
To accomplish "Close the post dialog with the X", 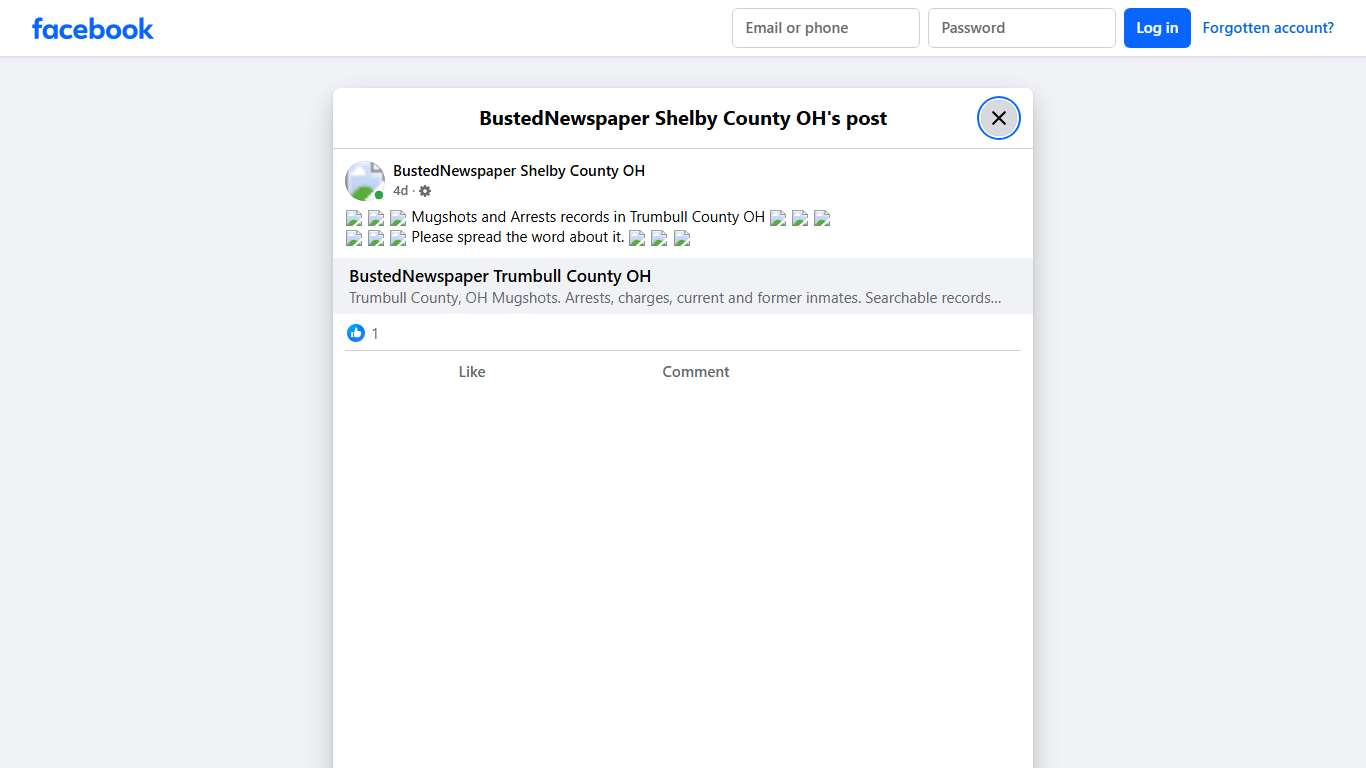I will pyautogui.click(x=998, y=118).
